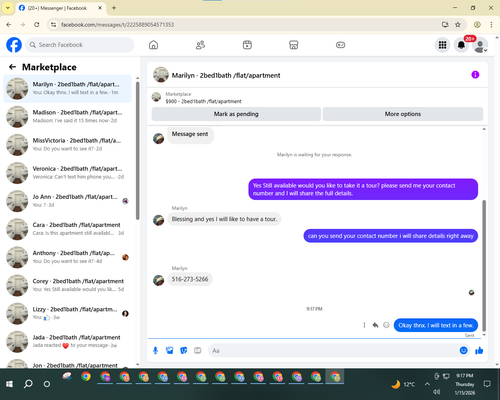
Task: Open the Friends icon in top navigation
Action: pyautogui.click(x=200, y=45)
